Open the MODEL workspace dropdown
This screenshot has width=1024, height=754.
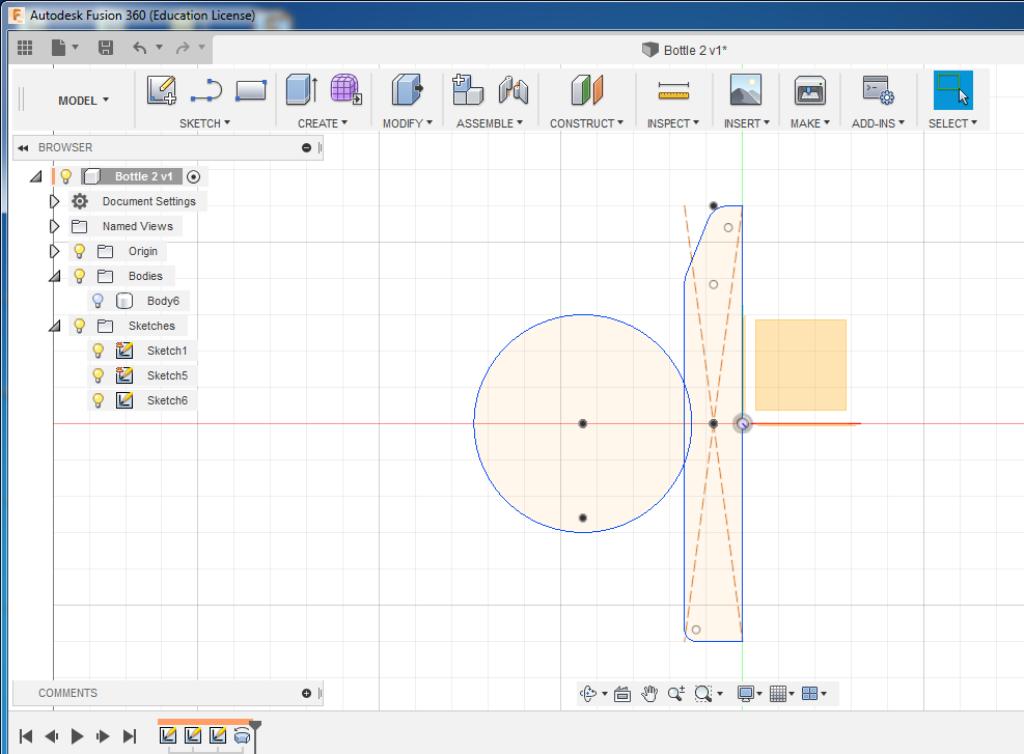click(84, 100)
